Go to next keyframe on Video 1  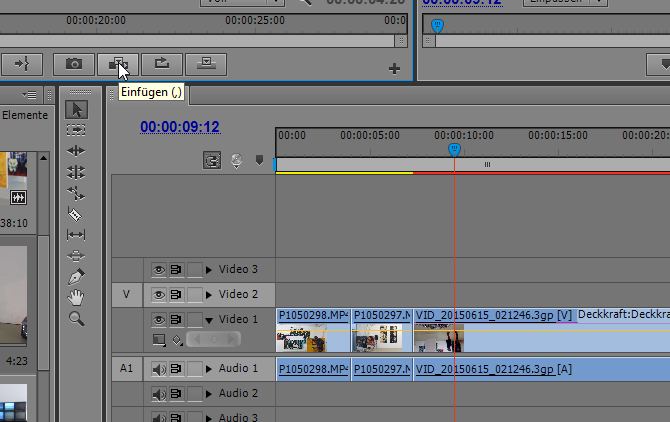point(231,340)
